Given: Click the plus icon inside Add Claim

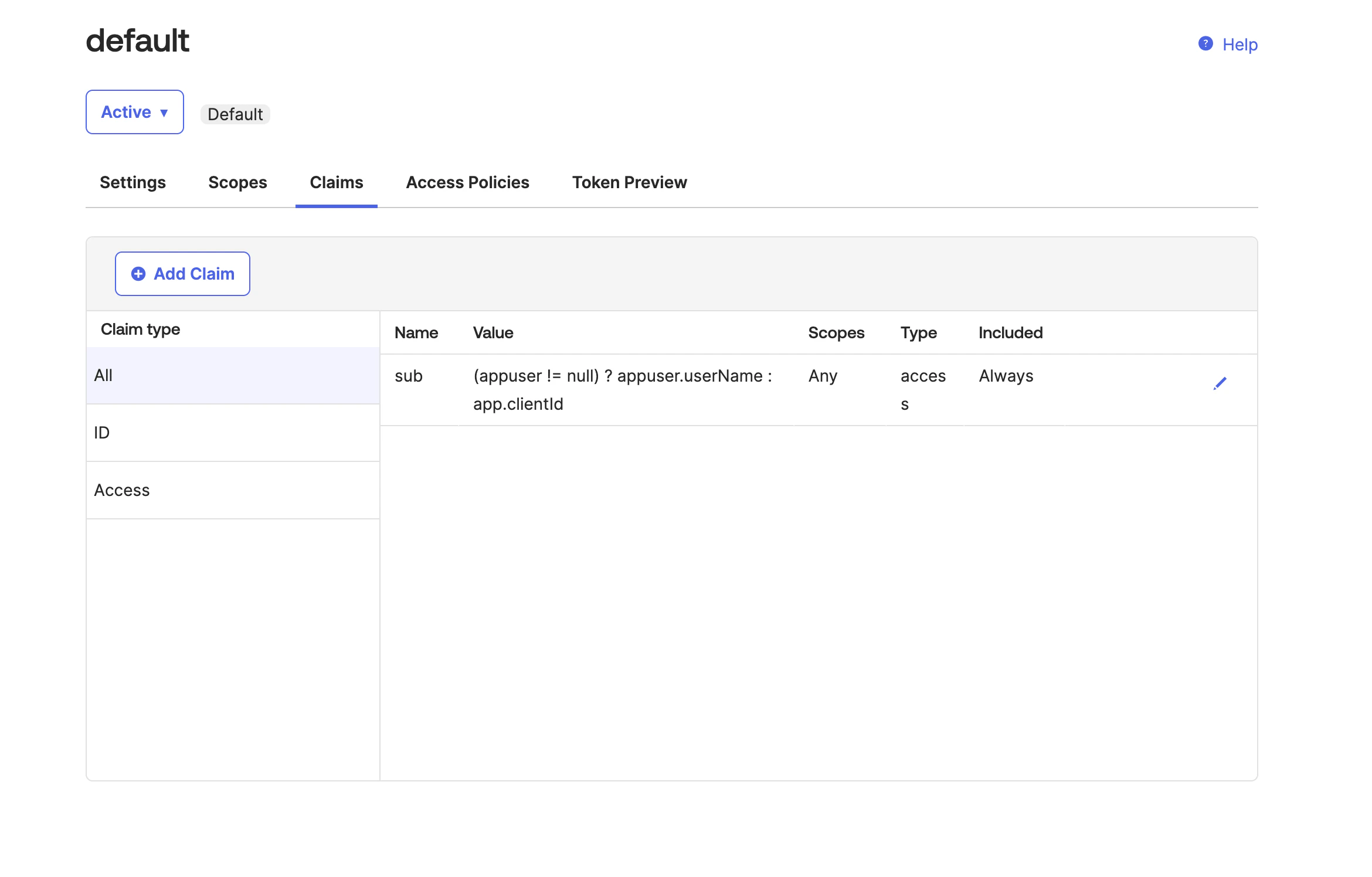Looking at the screenshot, I should [138, 274].
